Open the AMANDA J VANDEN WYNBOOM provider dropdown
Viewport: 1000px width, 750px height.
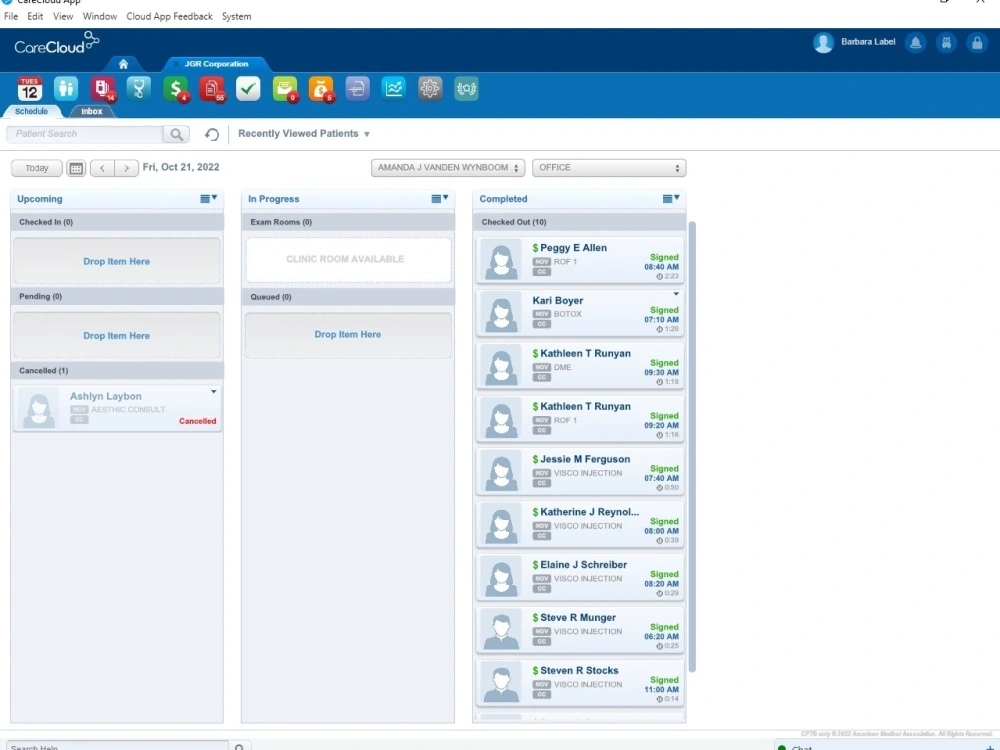(x=448, y=168)
